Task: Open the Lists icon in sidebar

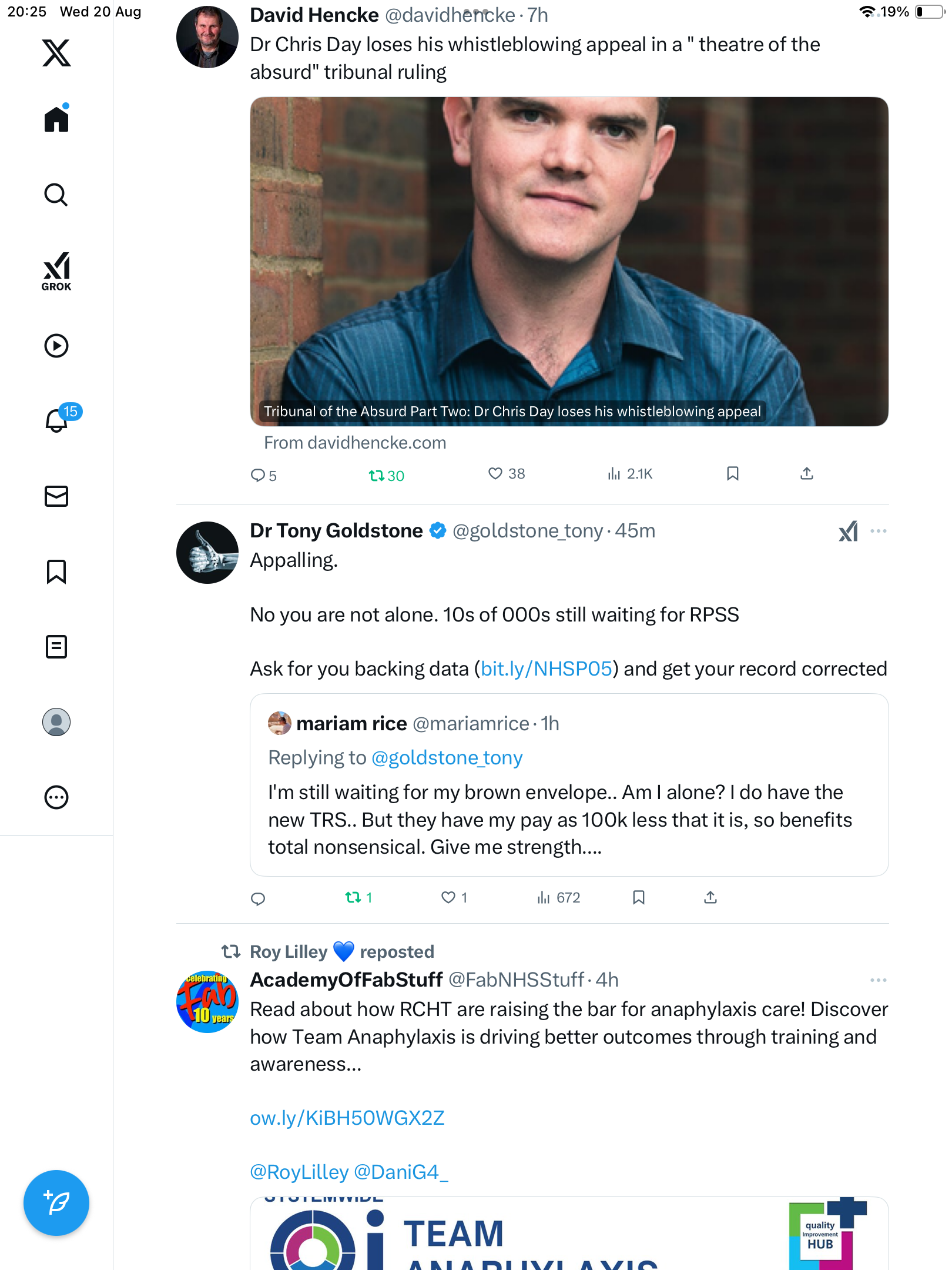Action: point(56,647)
